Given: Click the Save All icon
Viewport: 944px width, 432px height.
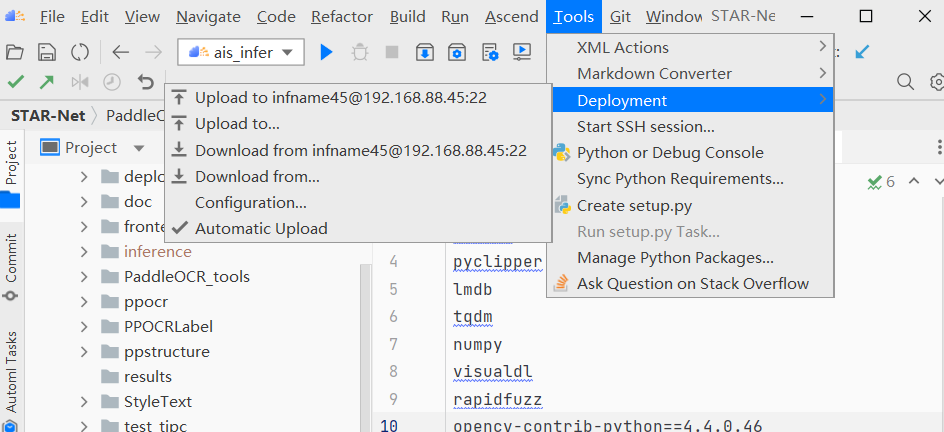Looking at the screenshot, I should 46,52.
